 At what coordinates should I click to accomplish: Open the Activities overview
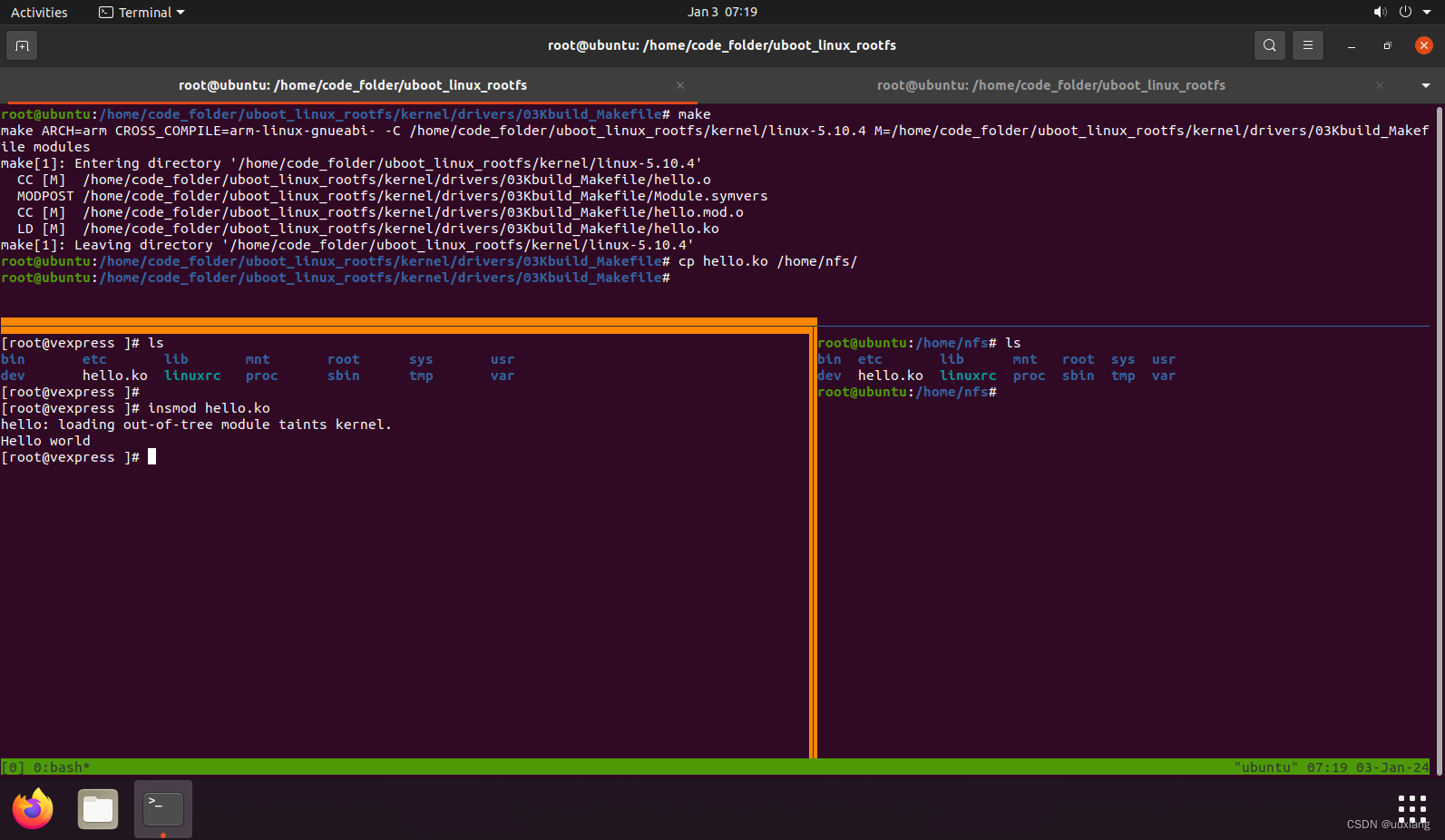[39, 12]
